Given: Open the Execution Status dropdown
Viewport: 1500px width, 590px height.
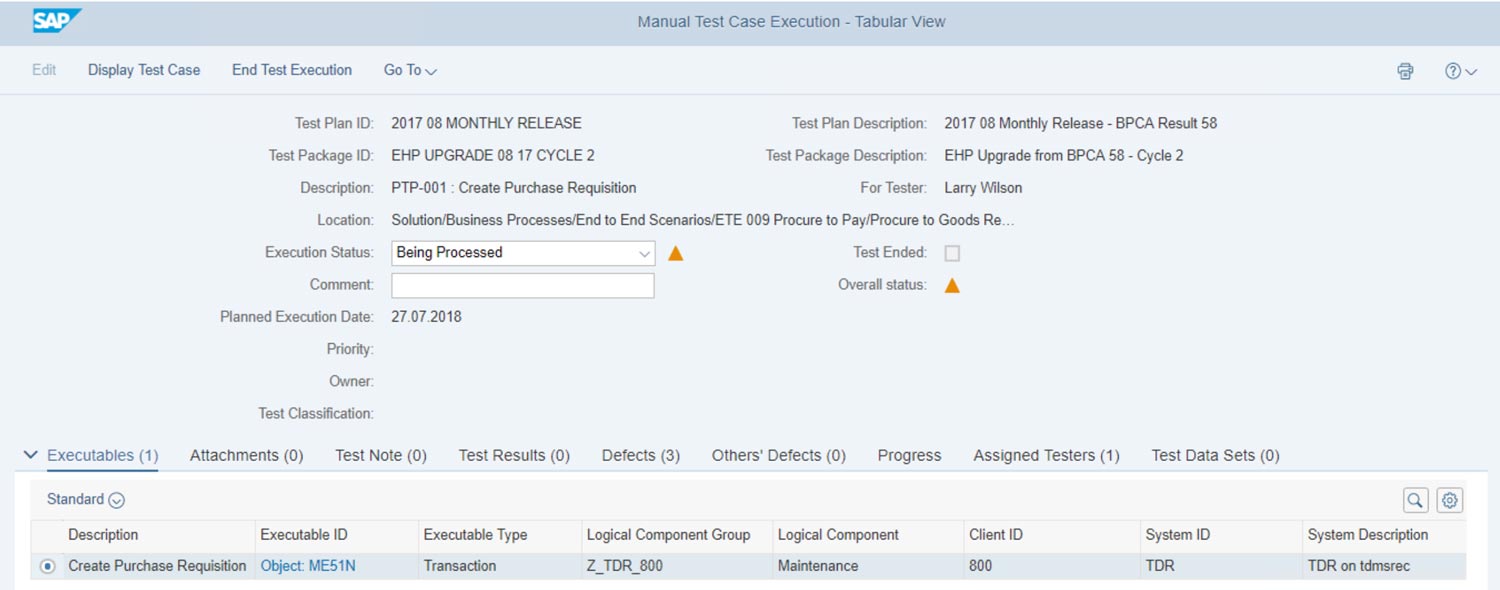Looking at the screenshot, I should tap(644, 253).
